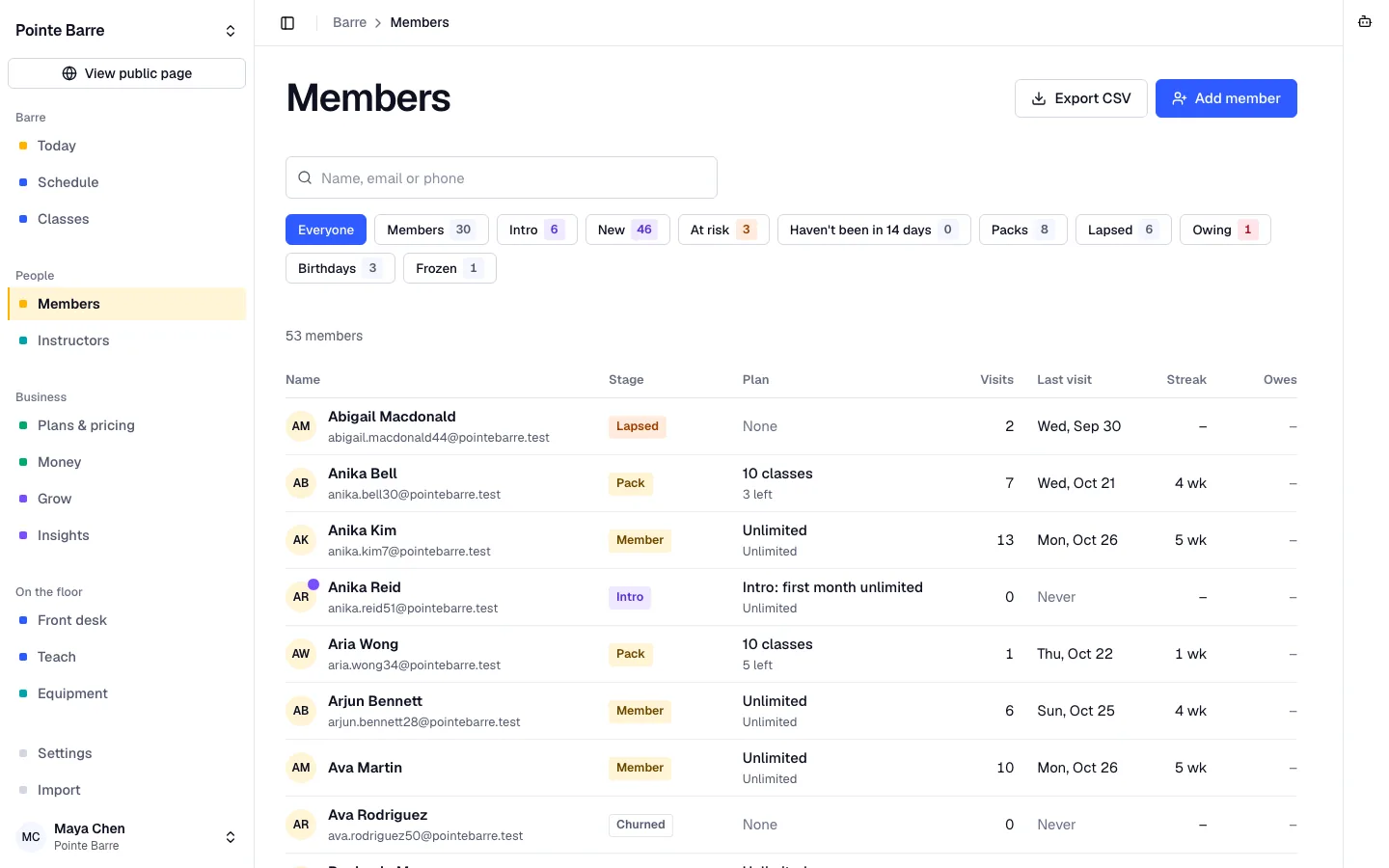The height and width of the screenshot is (868, 1389).
Task: Open Anika Reid's AR avatar
Action: click(301, 597)
